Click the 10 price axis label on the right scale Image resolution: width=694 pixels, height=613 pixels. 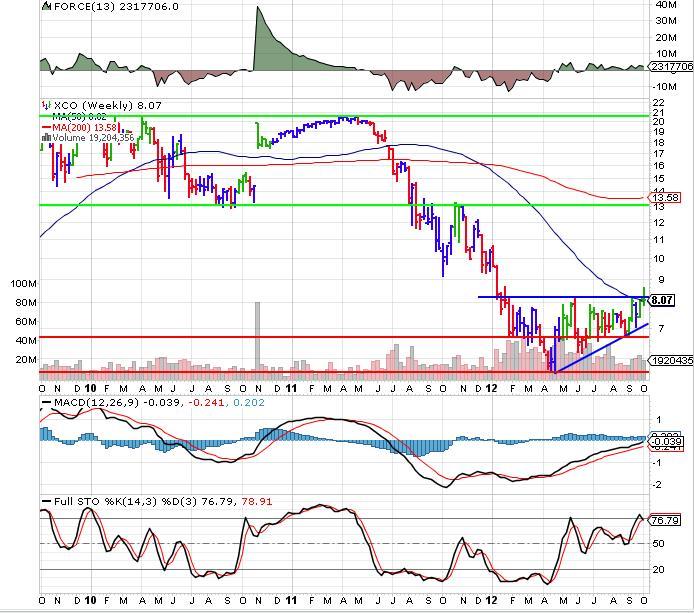point(659,258)
